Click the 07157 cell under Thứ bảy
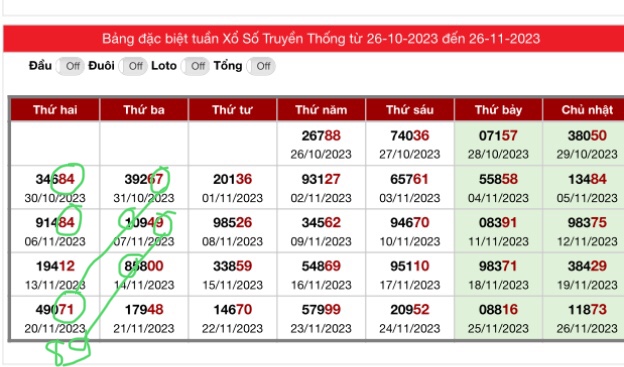Screen dimensions: 624x367 pos(498,144)
